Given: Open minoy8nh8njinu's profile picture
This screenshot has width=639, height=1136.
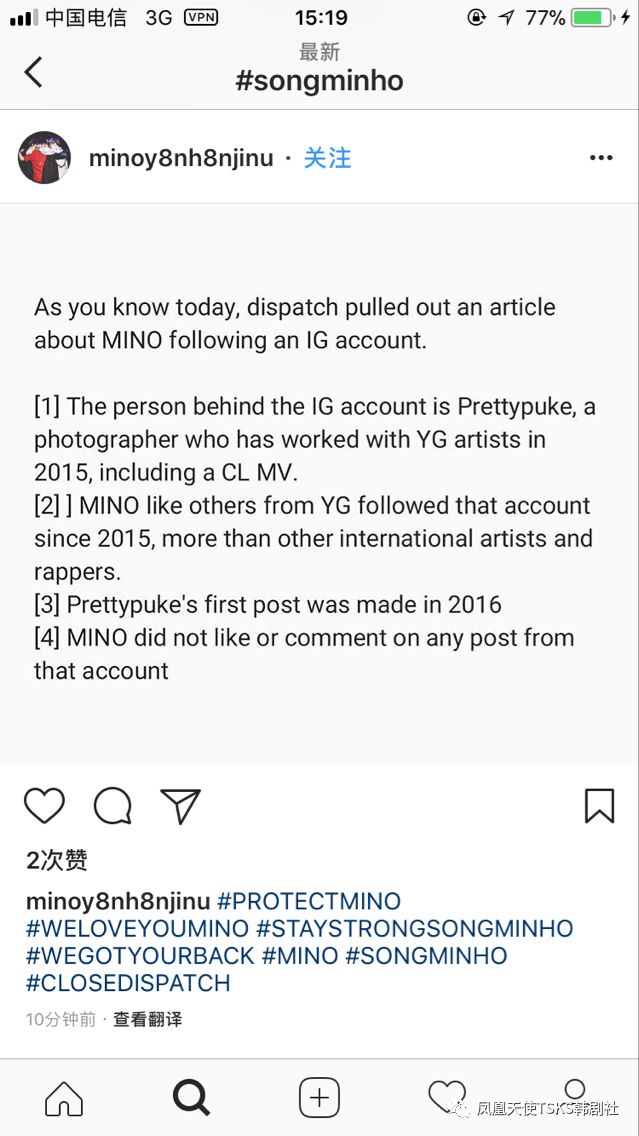Looking at the screenshot, I should click(x=44, y=158).
